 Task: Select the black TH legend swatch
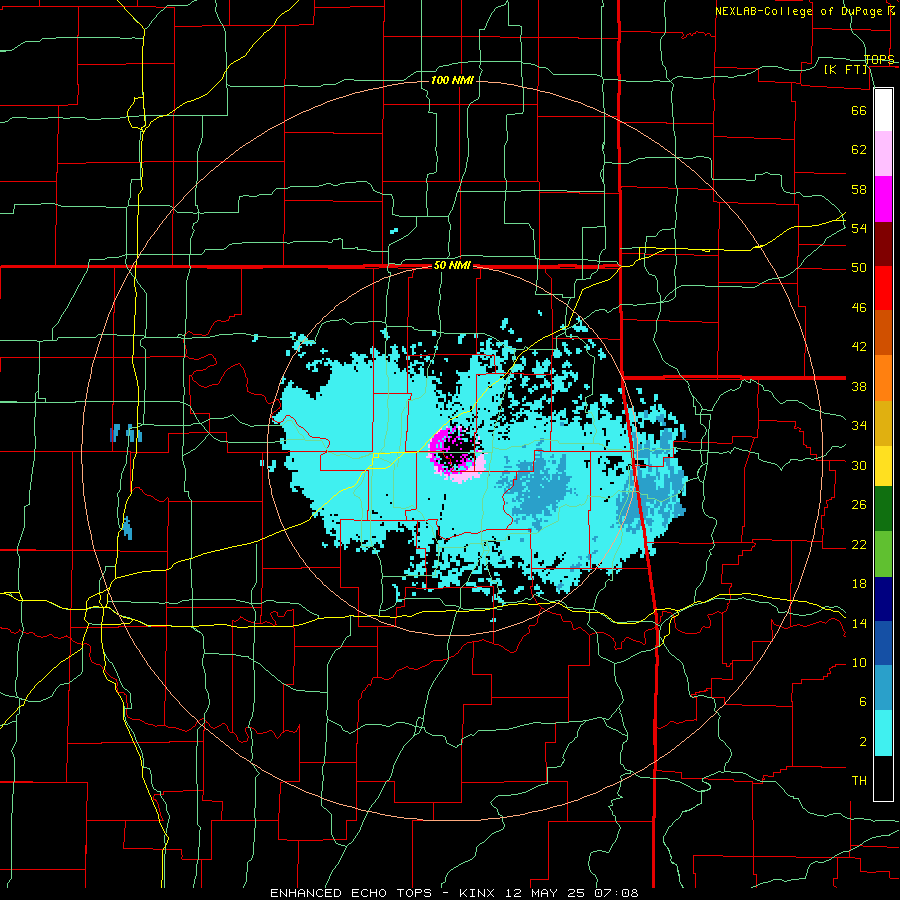point(883,778)
